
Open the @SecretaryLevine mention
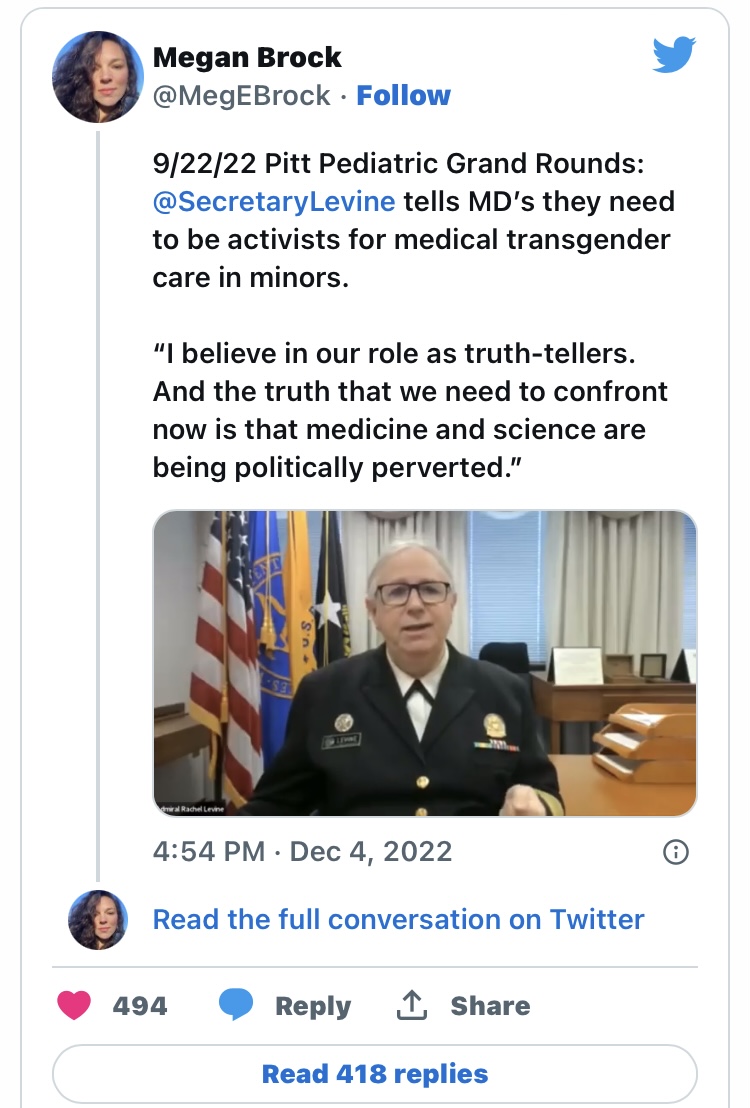pyautogui.click(x=274, y=201)
